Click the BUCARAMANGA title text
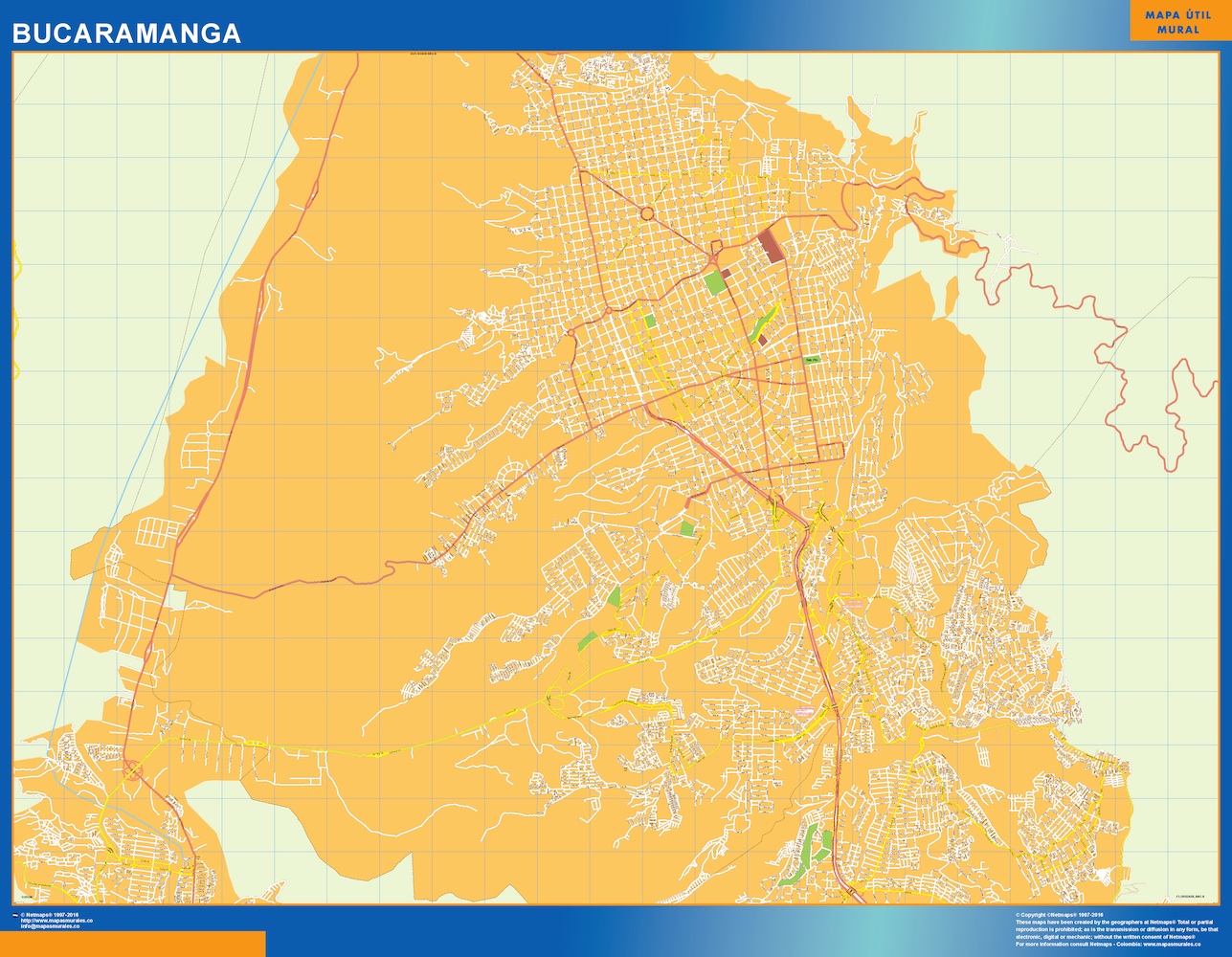The width and height of the screenshot is (1232, 957). 124,31
